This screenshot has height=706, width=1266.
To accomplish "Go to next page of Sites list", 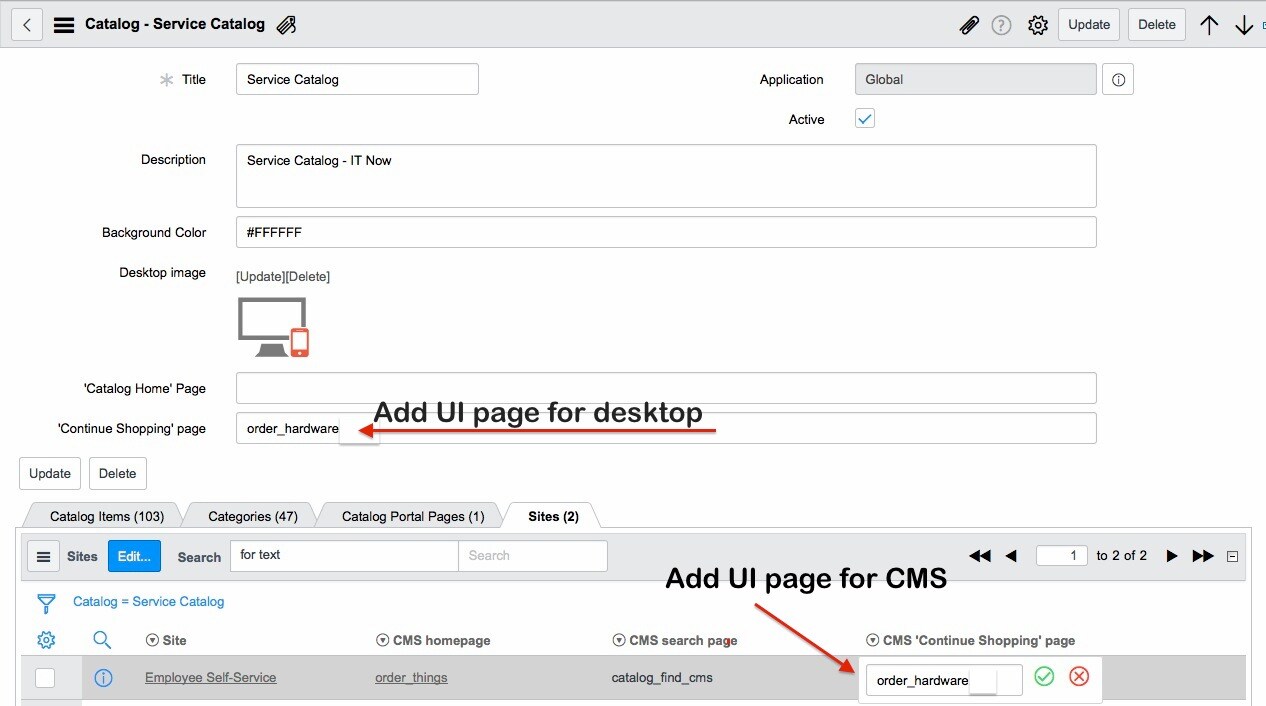I will click(x=1172, y=556).
